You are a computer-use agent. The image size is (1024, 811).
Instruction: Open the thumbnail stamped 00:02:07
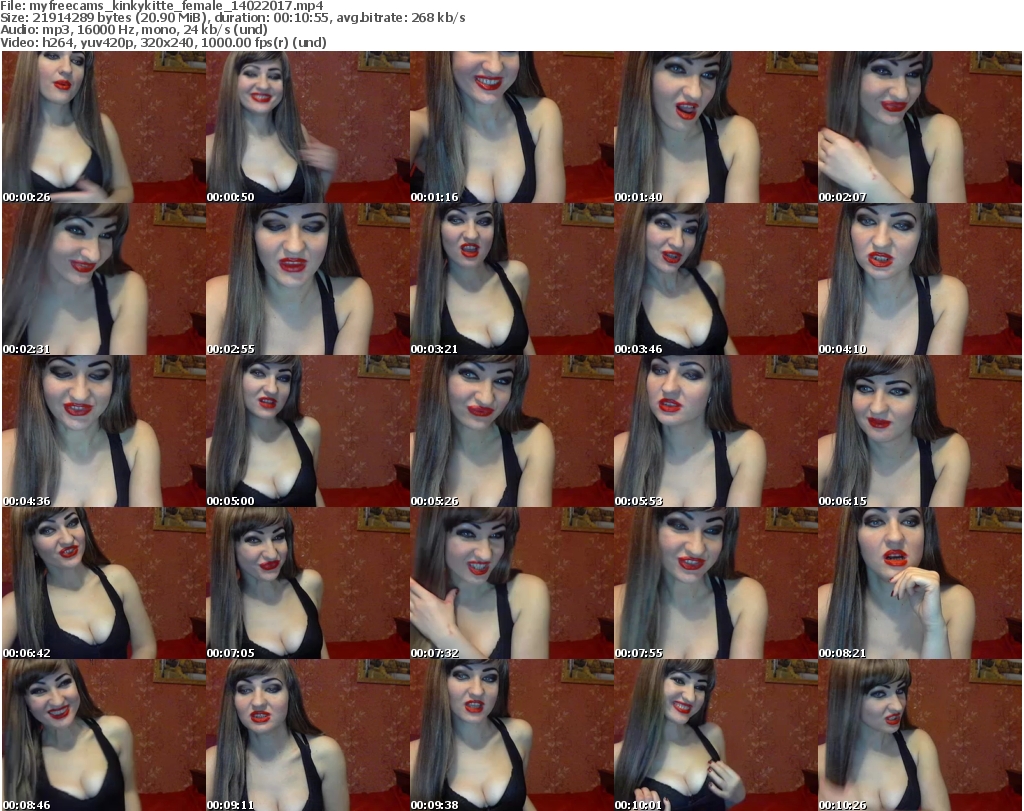coord(920,127)
